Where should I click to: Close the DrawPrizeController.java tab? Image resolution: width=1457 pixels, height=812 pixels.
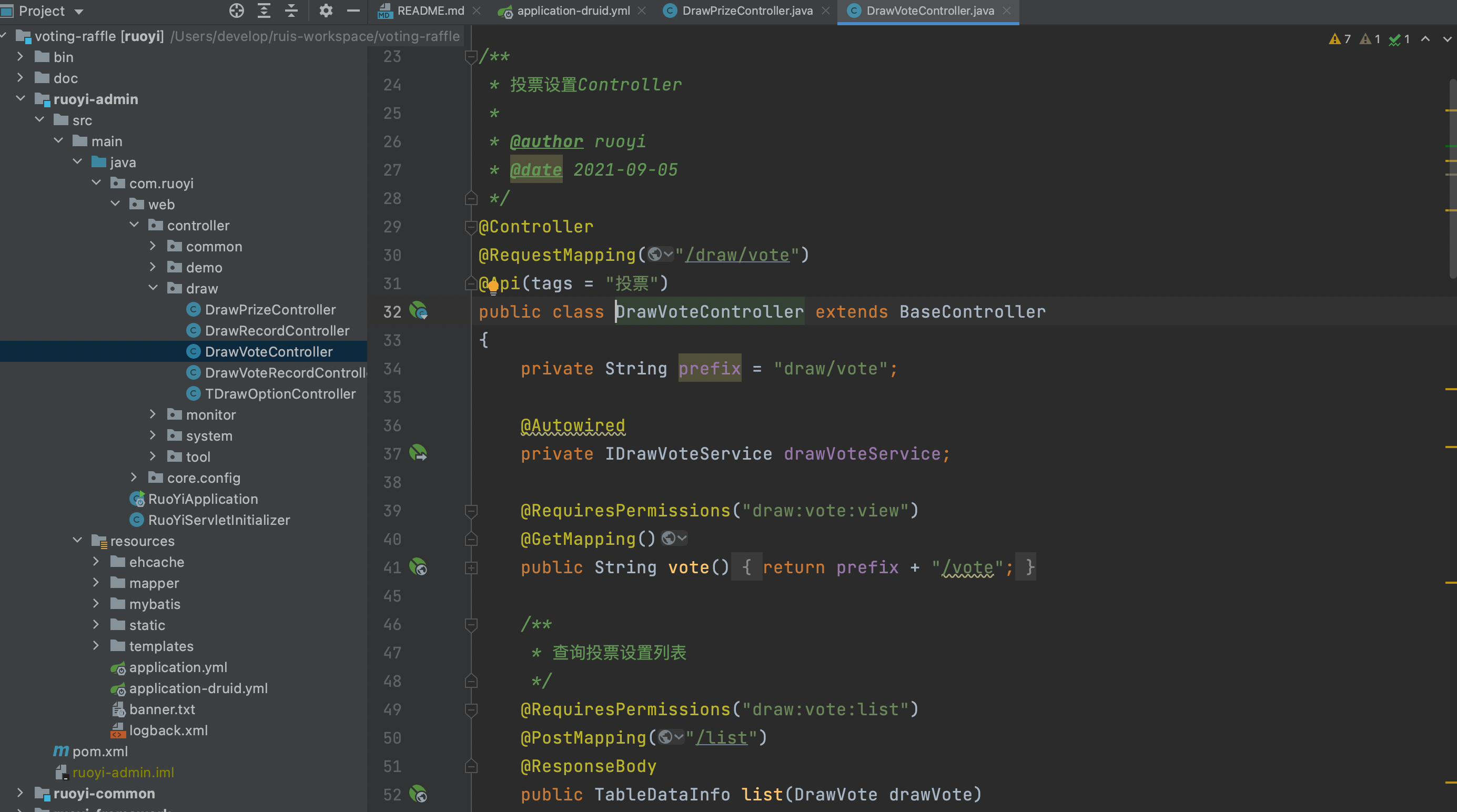[826, 11]
